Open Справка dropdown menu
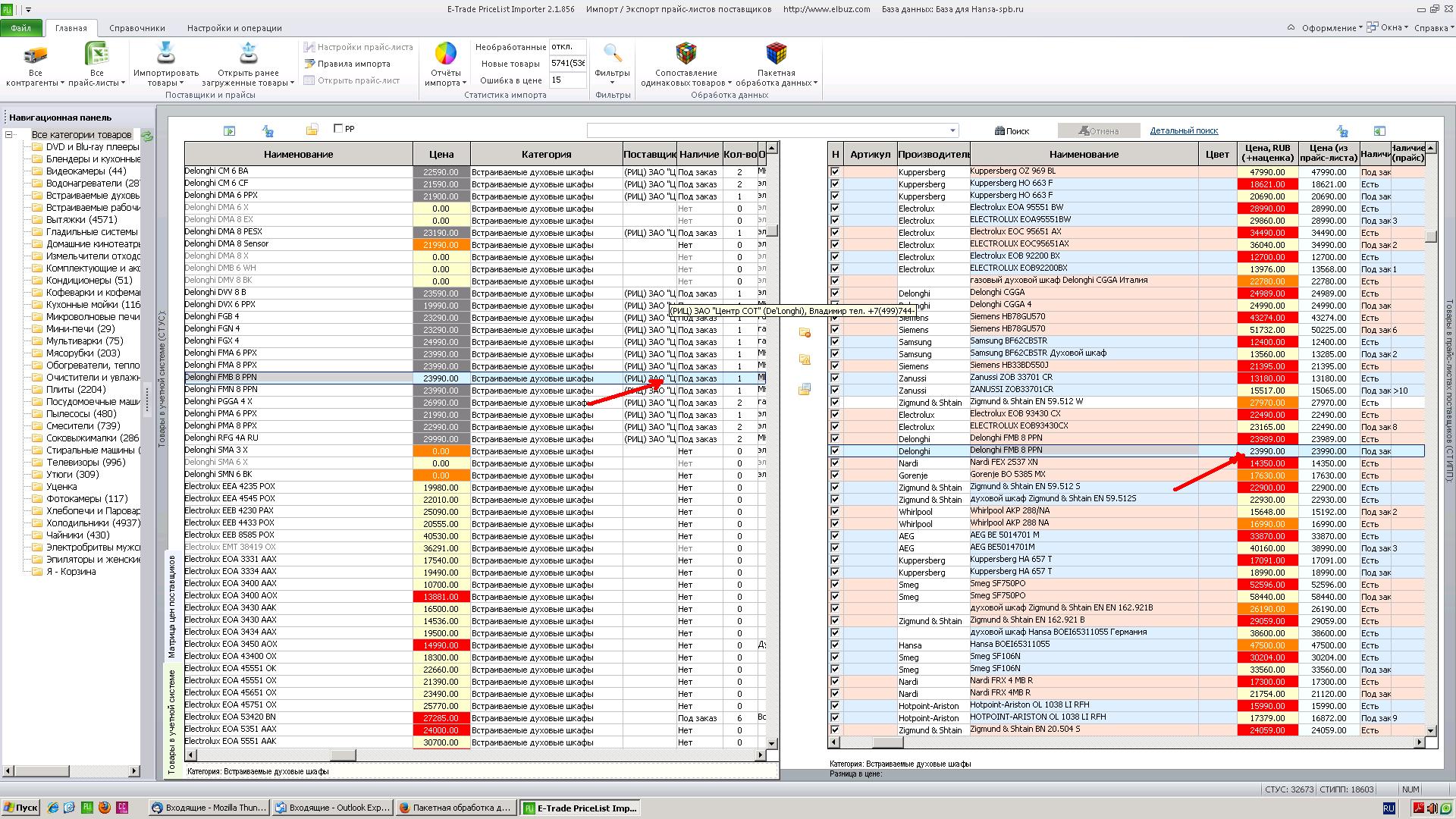1456x819 pixels. tap(1434, 28)
